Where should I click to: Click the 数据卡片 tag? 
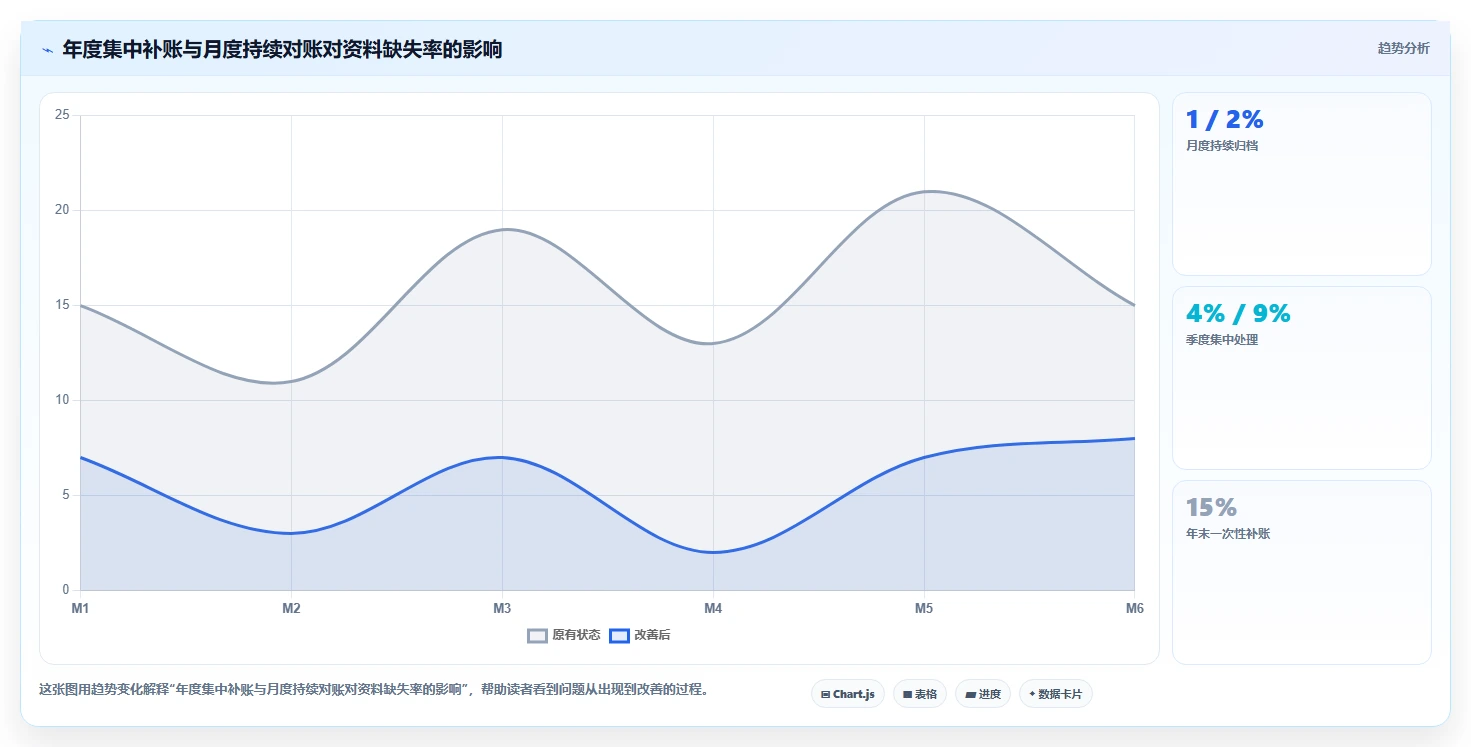point(1056,694)
